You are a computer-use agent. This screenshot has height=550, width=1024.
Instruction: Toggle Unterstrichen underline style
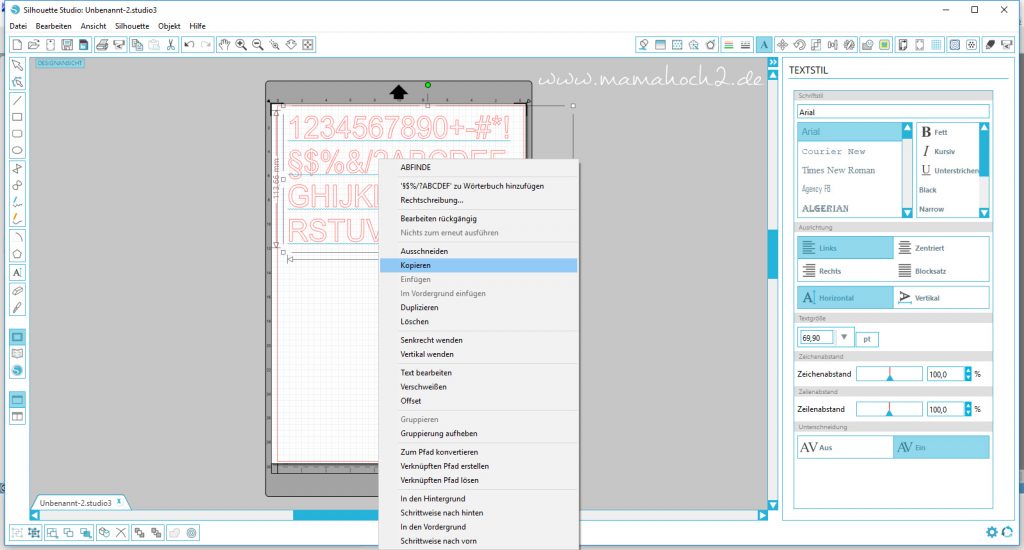[x=950, y=170]
